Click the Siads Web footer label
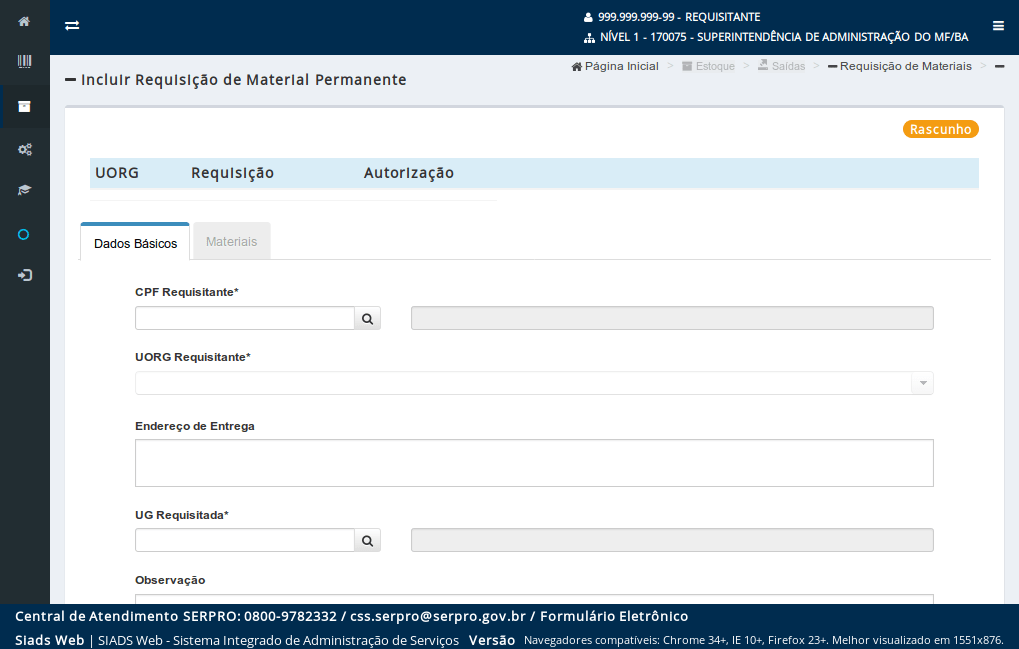Viewport: 1019px width, 649px height. (x=49, y=640)
